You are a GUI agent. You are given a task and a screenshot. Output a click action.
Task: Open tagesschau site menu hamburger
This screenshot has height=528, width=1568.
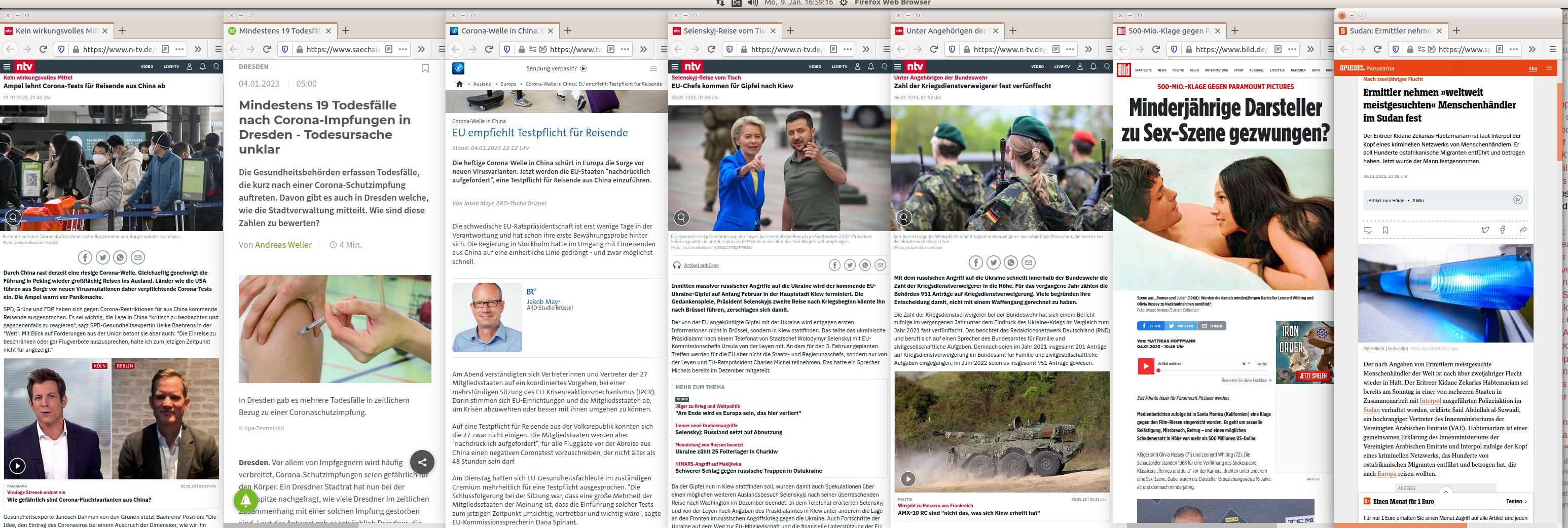tap(653, 68)
